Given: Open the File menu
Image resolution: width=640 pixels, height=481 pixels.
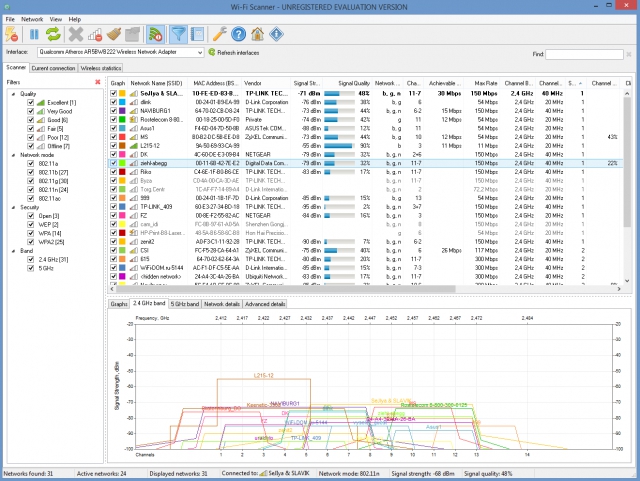Looking at the screenshot, I should coord(10,19).
